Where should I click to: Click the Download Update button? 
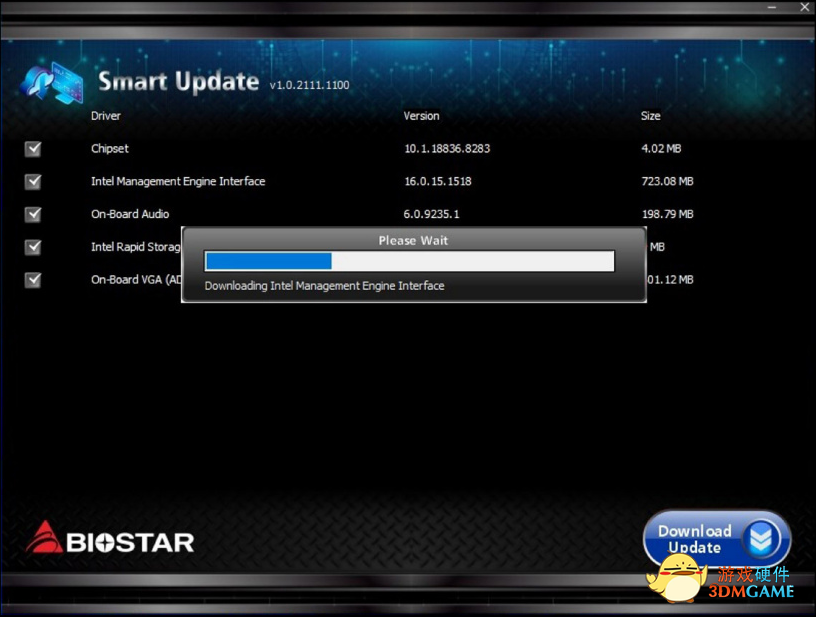pyautogui.click(x=717, y=538)
